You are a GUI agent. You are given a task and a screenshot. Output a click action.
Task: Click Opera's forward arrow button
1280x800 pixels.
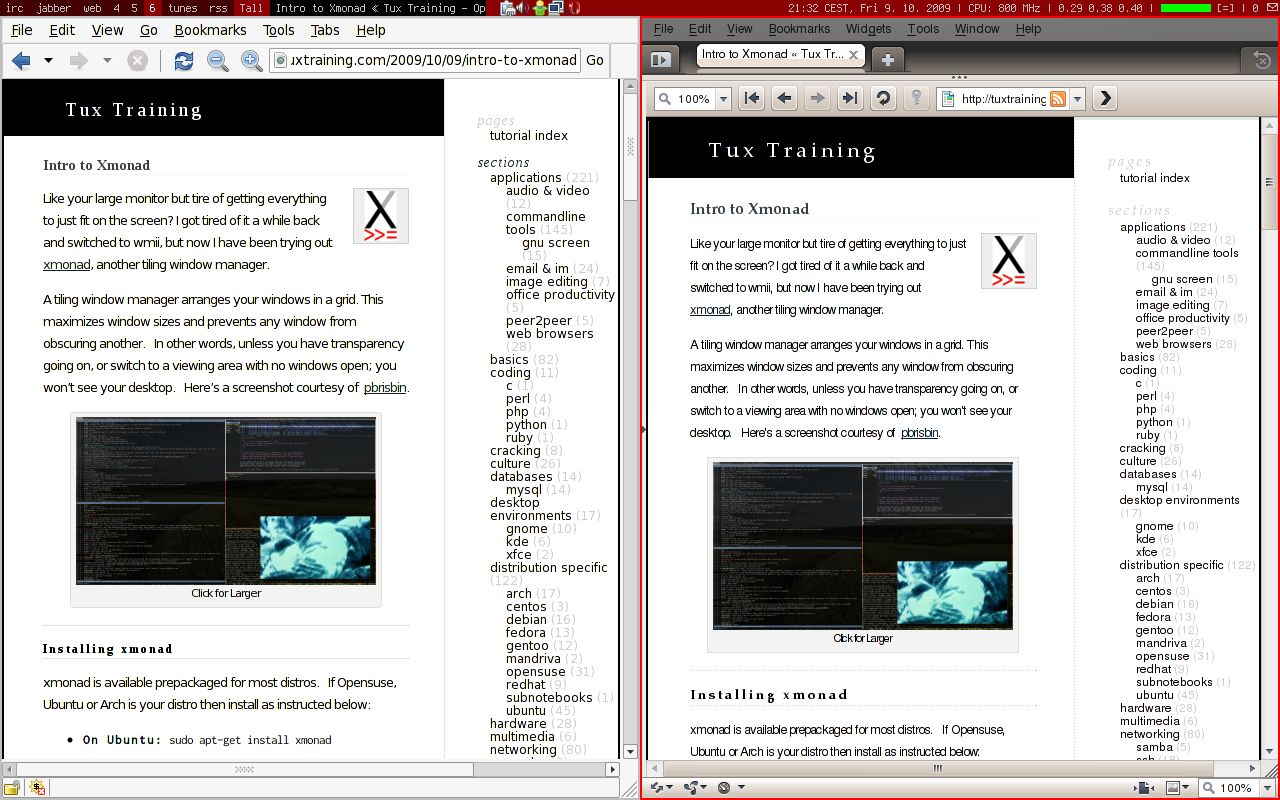tap(818, 98)
